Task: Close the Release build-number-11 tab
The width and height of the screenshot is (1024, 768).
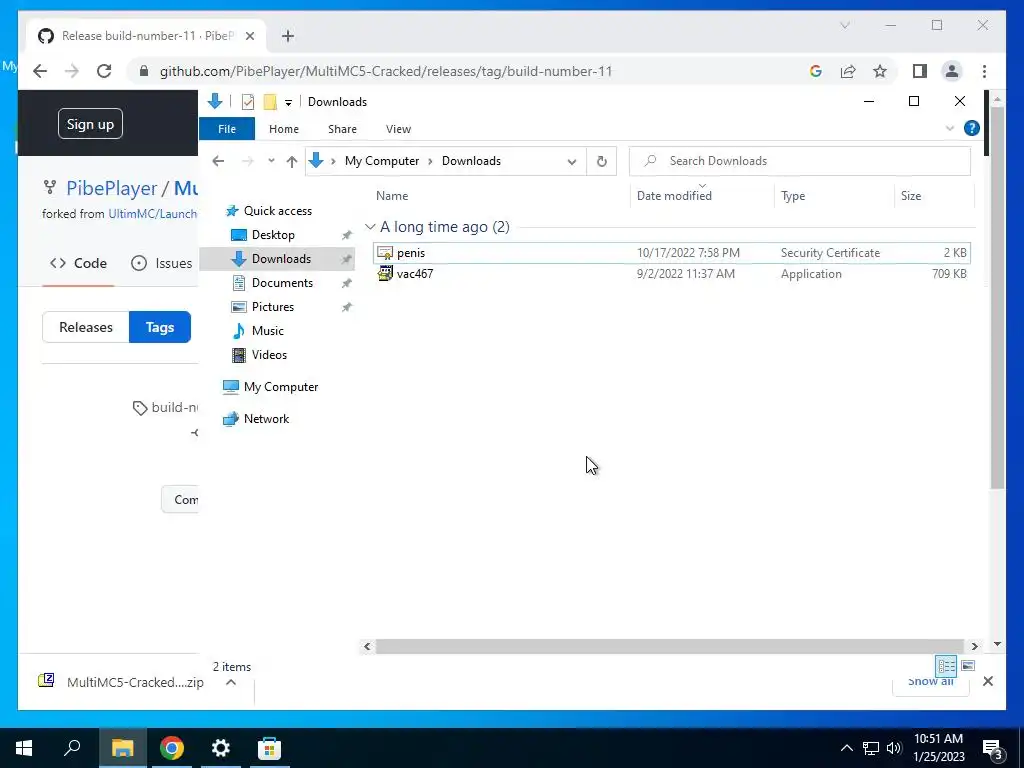Action: [x=249, y=36]
